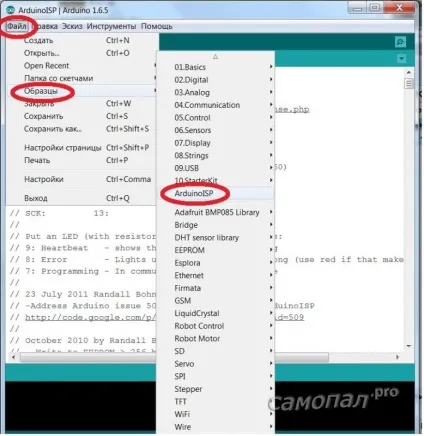
Task: Choose Настройки страницы entry
Action: pos(82,148)
